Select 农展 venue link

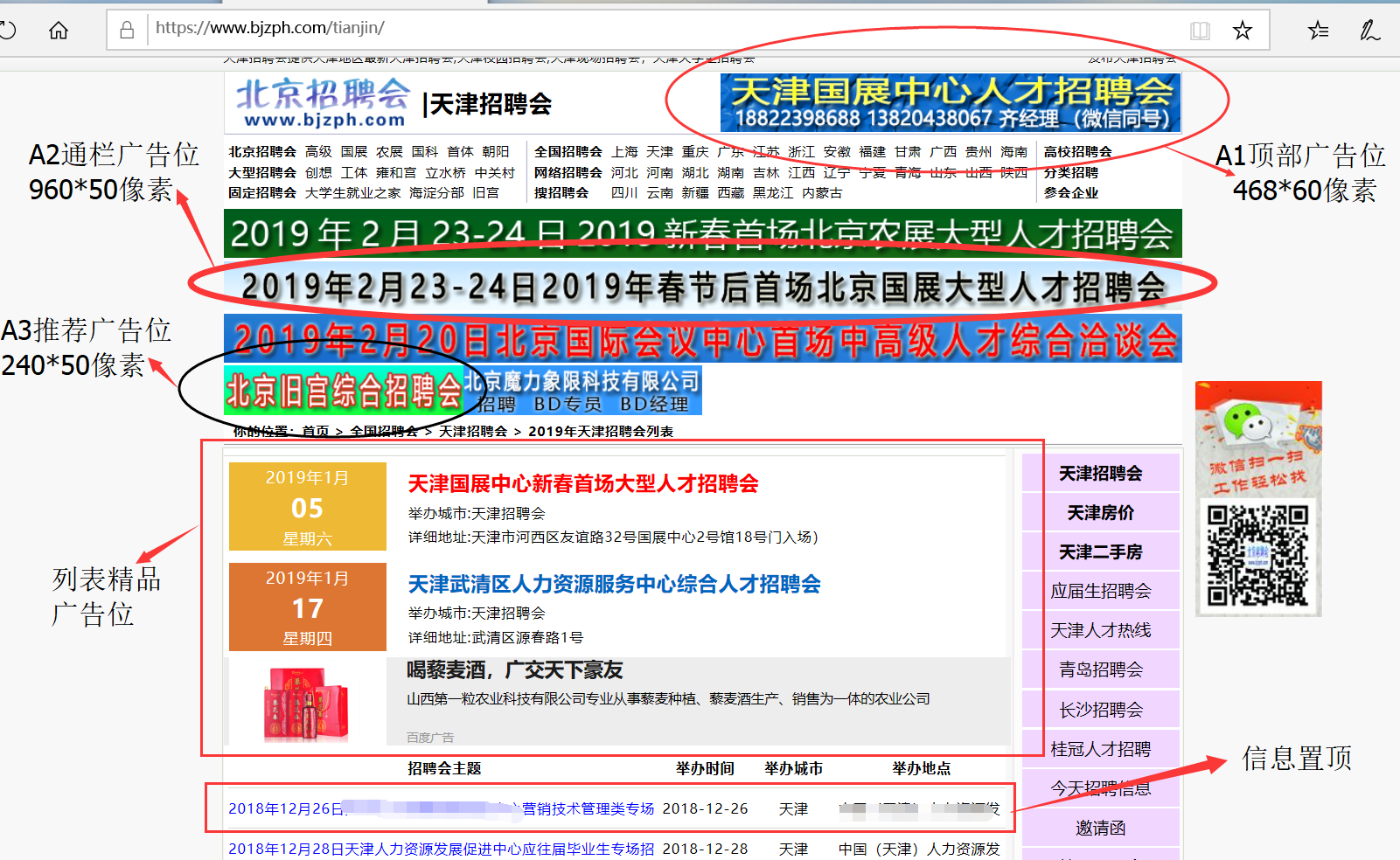click(x=389, y=152)
